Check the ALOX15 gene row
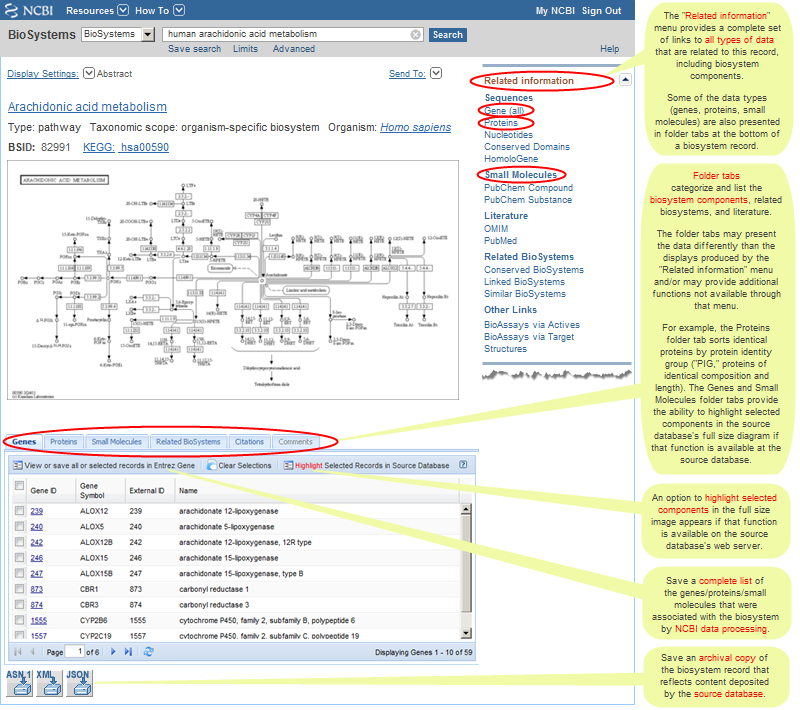This screenshot has width=800, height=710. [x=19, y=557]
